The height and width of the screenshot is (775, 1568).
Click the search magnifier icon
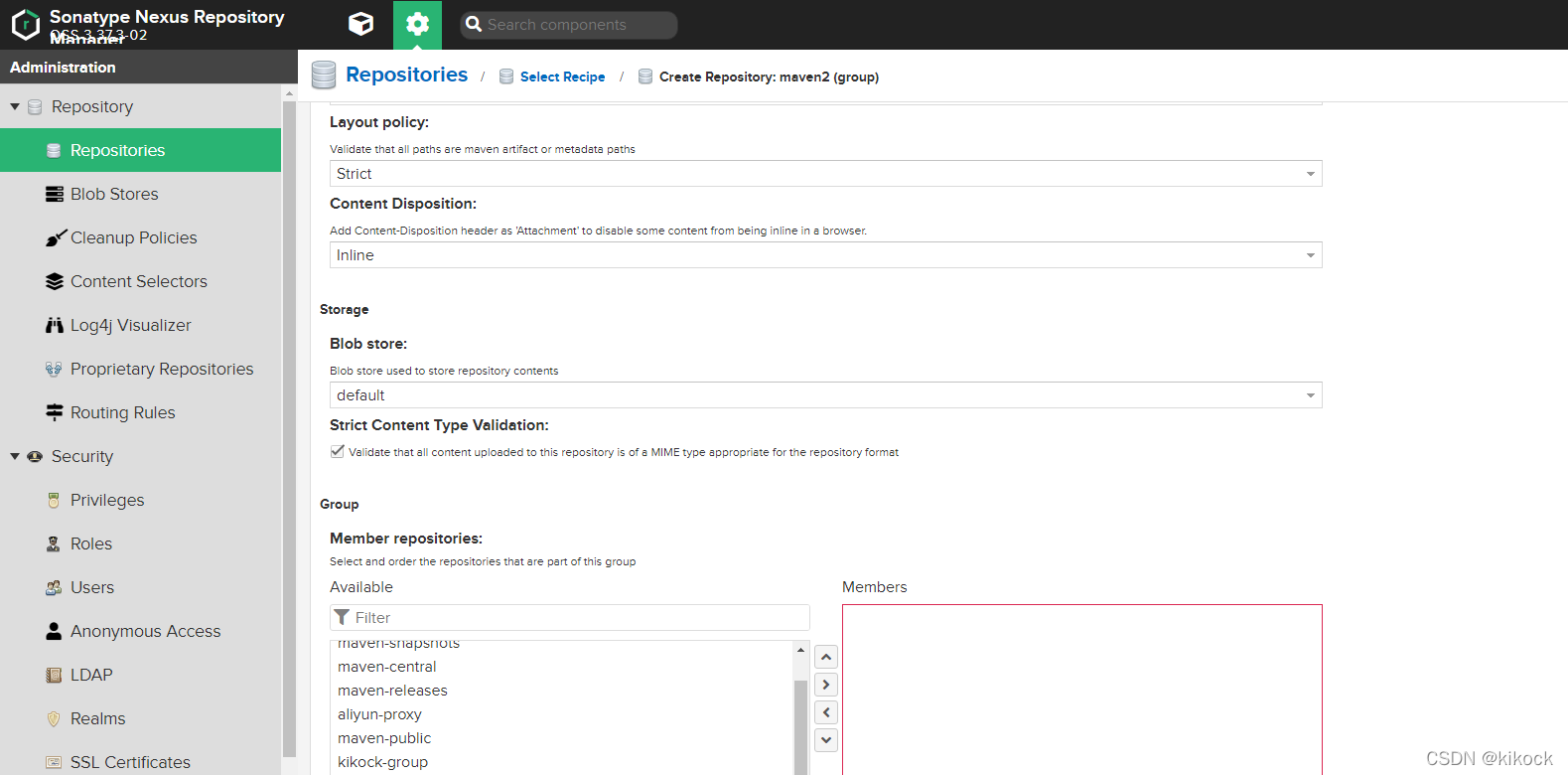(474, 24)
